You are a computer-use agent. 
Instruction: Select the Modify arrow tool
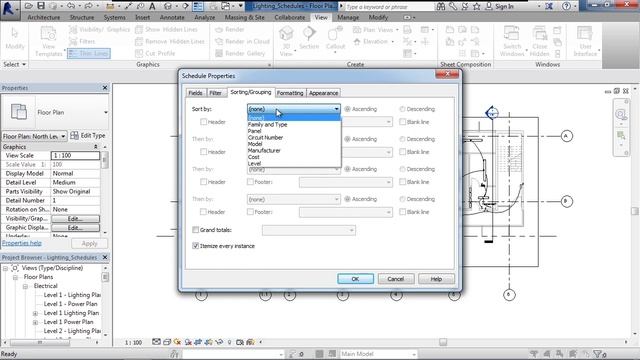[15, 38]
